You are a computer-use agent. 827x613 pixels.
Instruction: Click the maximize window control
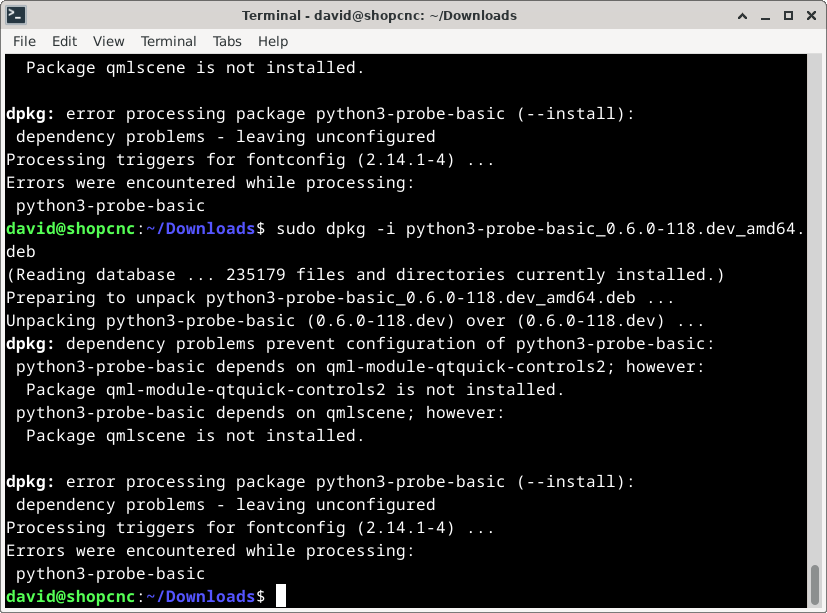[790, 15]
